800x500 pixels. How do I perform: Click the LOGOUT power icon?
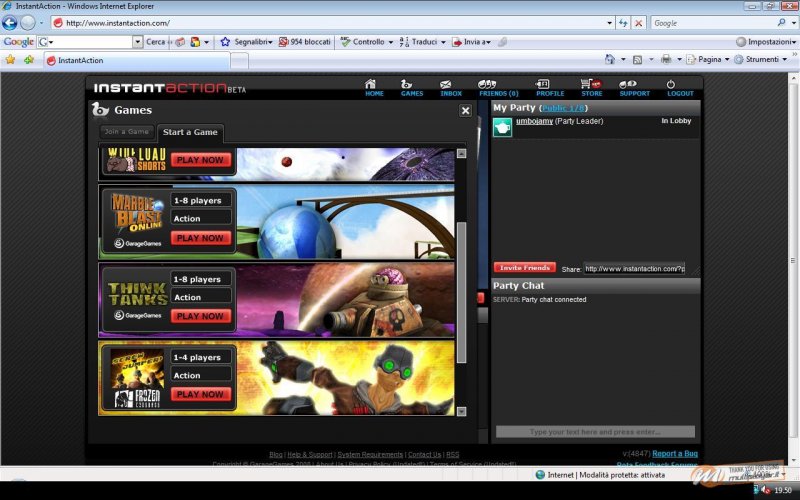point(680,87)
